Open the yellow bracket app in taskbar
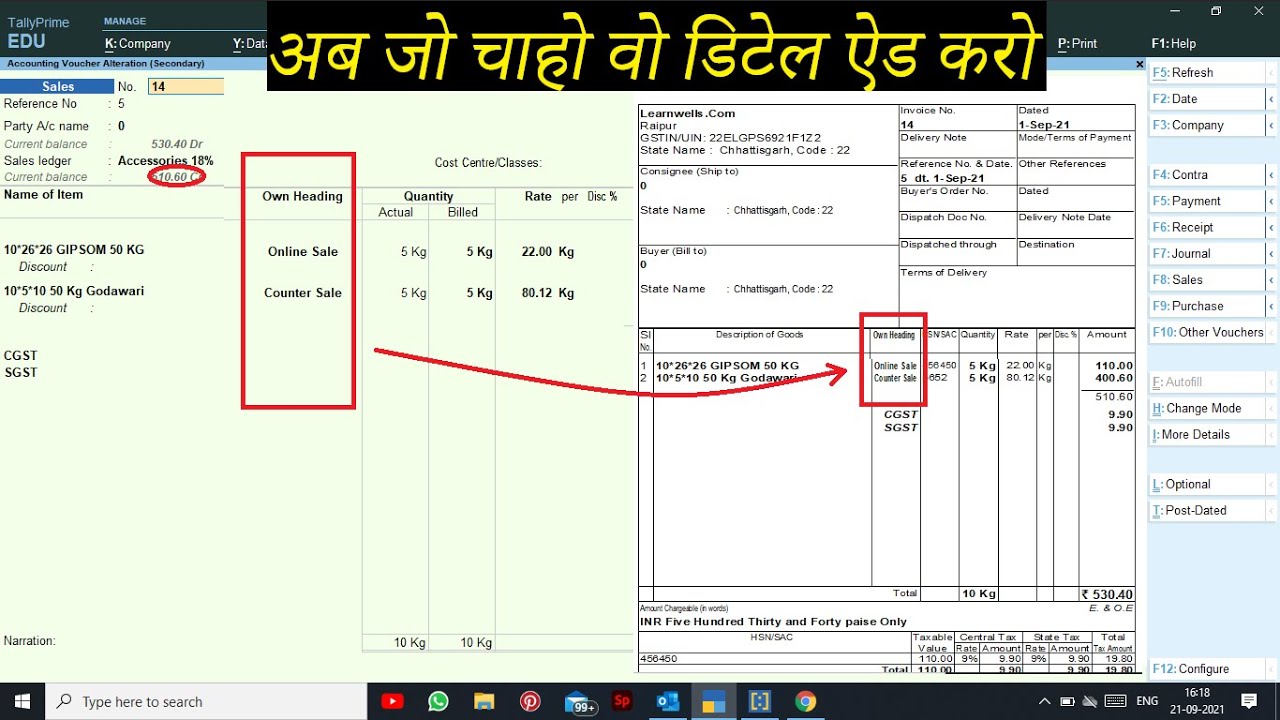 (760, 701)
